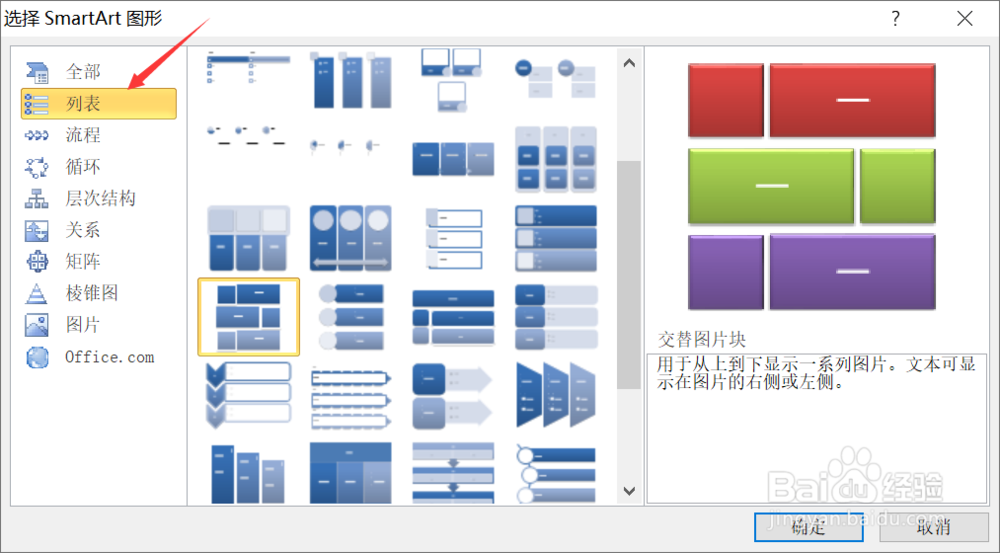The width and height of the screenshot is (1000, 553).
Task: Cancel the dialog with 取消
Action: pos(934,527)
